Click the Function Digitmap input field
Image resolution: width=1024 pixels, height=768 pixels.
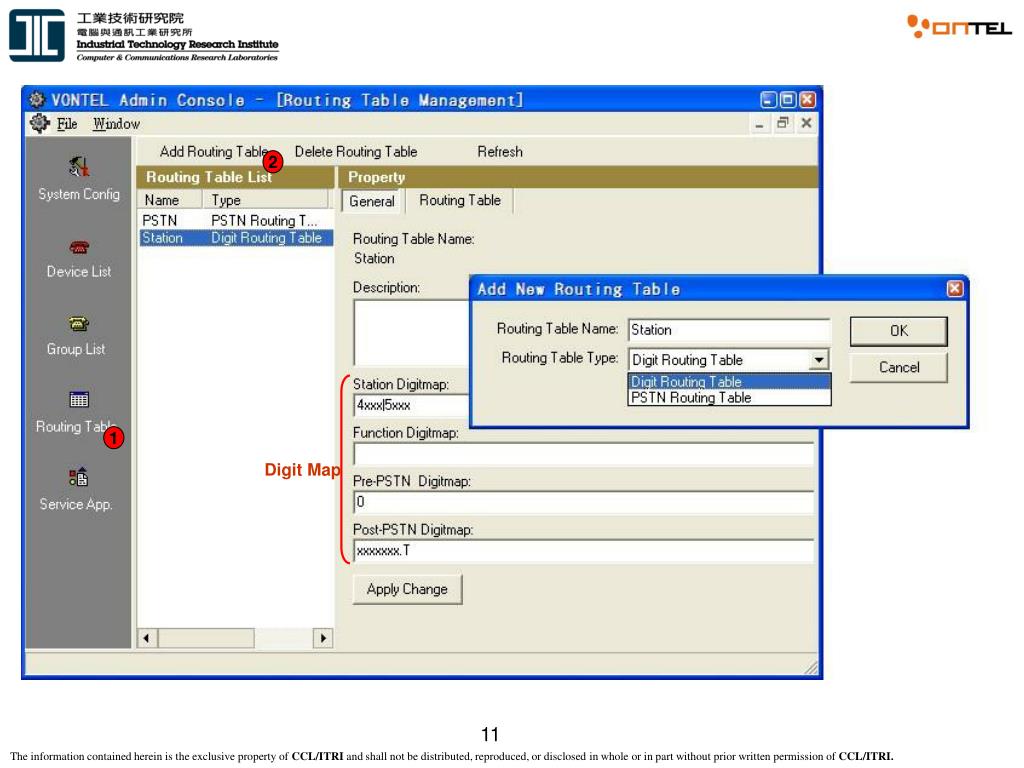point(583,453)
